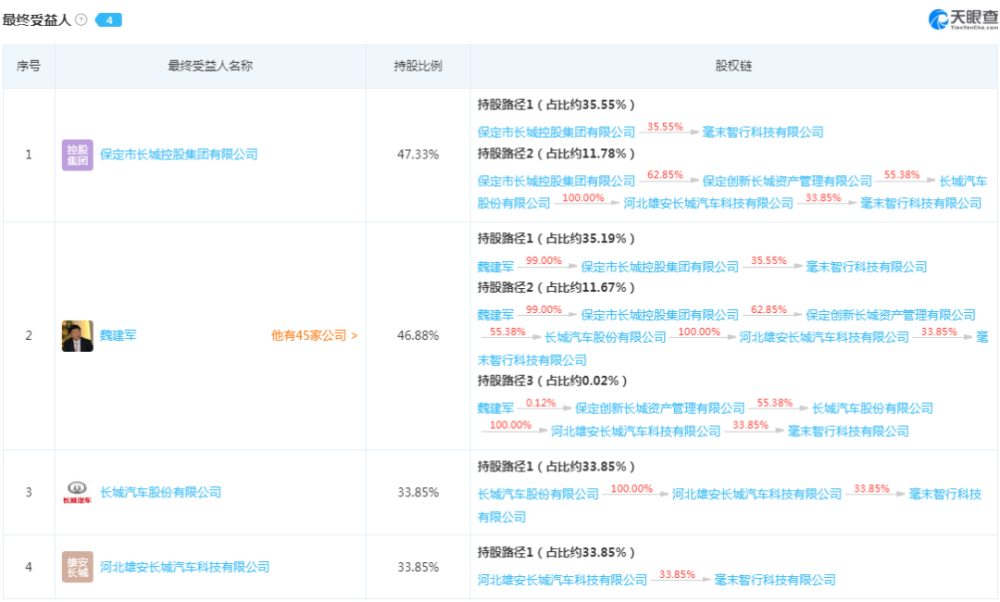Click 持股比例 column header
The image size is (1000, 602).
coord(418,66)
